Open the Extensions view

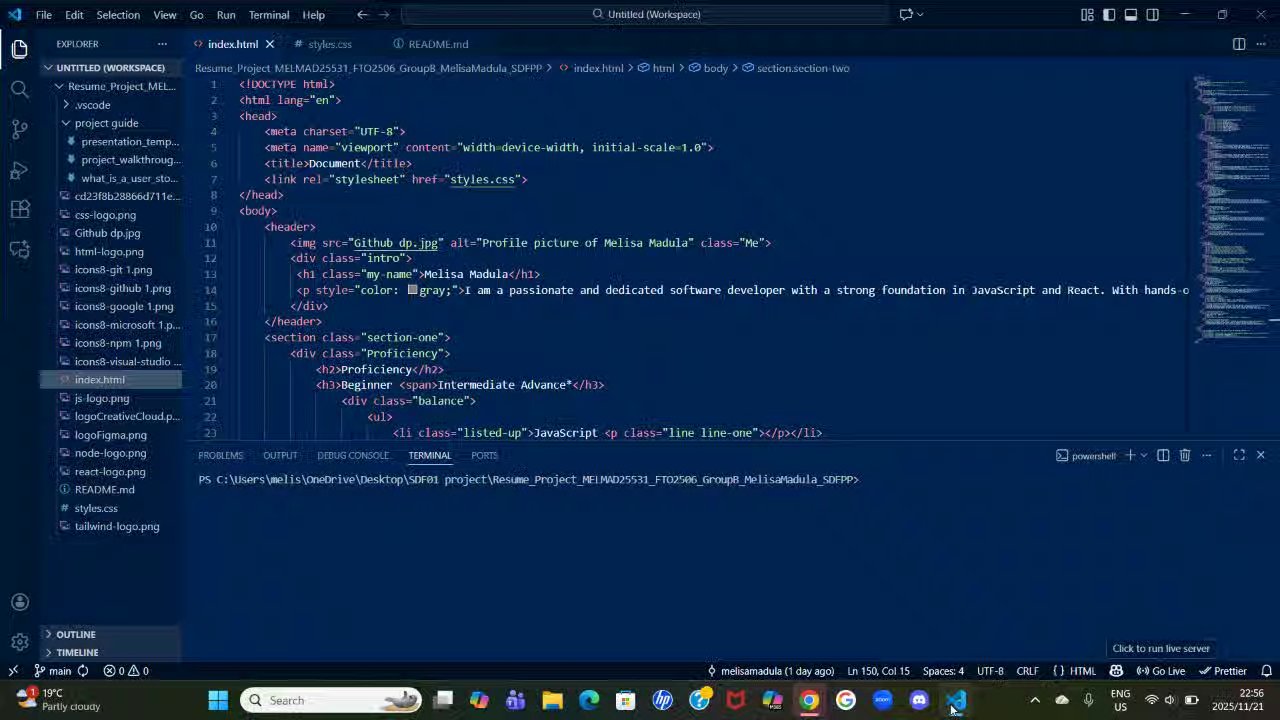(19, 210)
